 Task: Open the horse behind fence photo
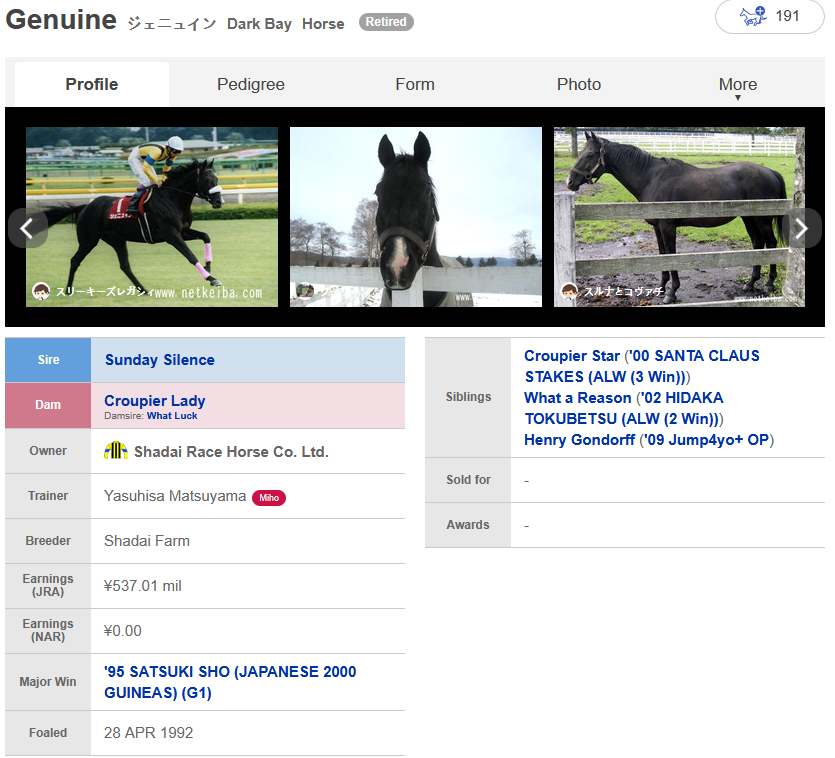tap(679, 216)
